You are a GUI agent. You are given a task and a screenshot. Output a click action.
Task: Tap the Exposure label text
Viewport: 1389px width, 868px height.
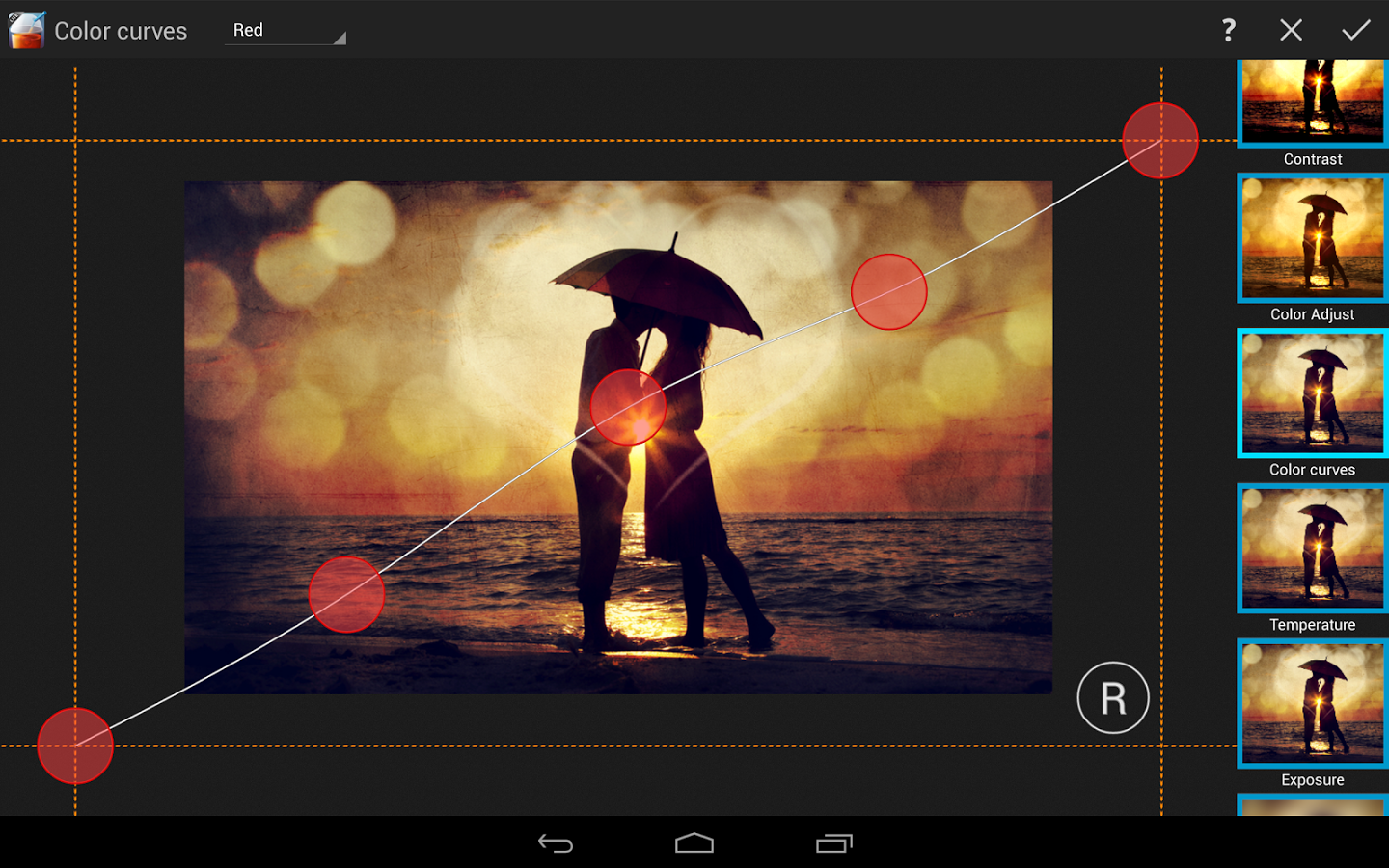pos(1313,780)
